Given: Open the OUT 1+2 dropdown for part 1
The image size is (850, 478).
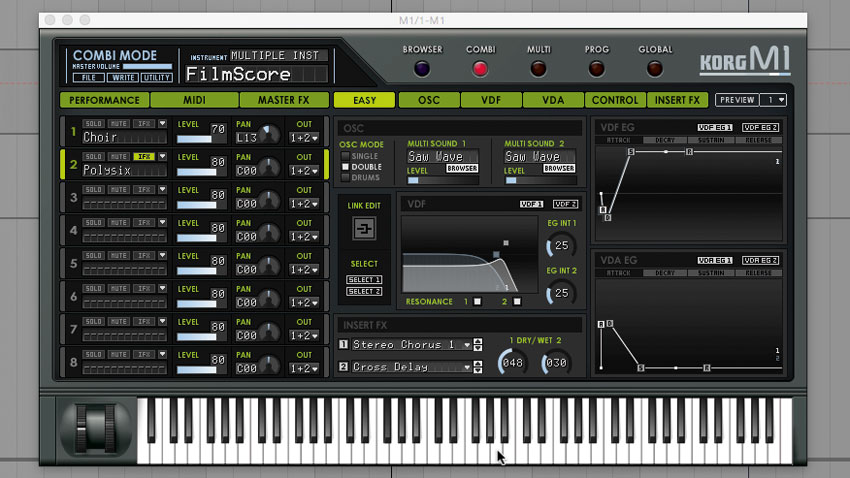Looking at the screenshot, I should coord(304,138).
